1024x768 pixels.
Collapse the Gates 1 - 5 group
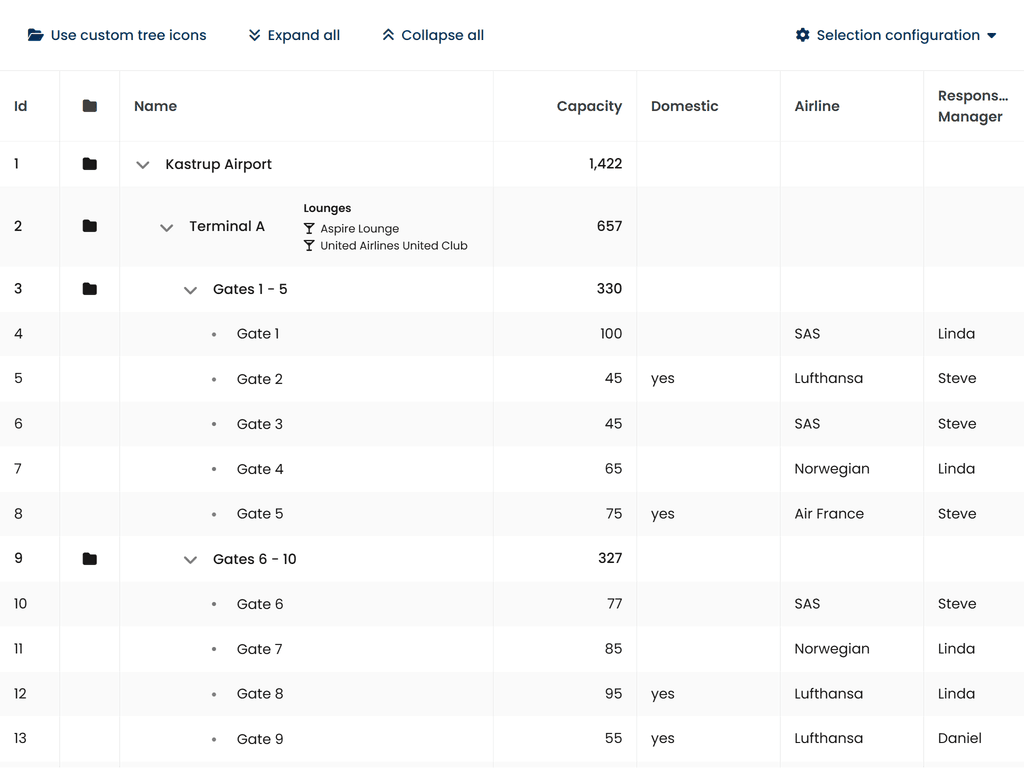pos(191,290)
